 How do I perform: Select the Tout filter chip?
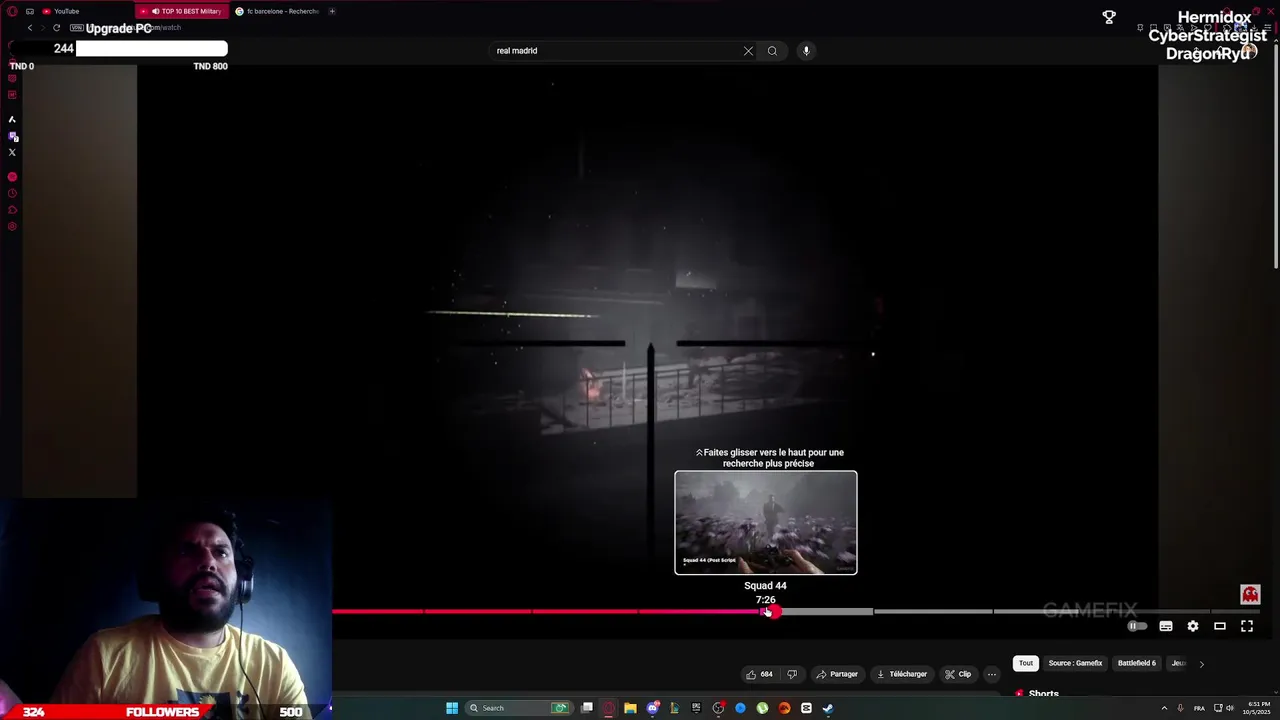[x=1026, y=663]
